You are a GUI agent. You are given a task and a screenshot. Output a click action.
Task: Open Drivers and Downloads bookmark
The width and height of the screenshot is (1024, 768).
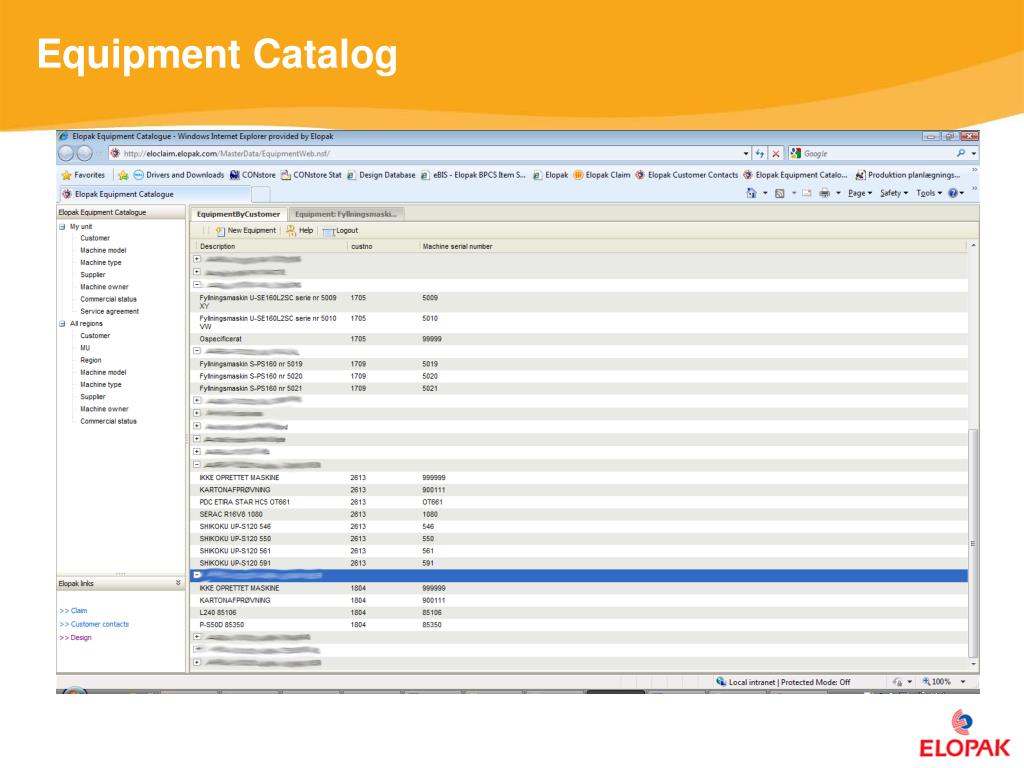click(x=178, y=175)
